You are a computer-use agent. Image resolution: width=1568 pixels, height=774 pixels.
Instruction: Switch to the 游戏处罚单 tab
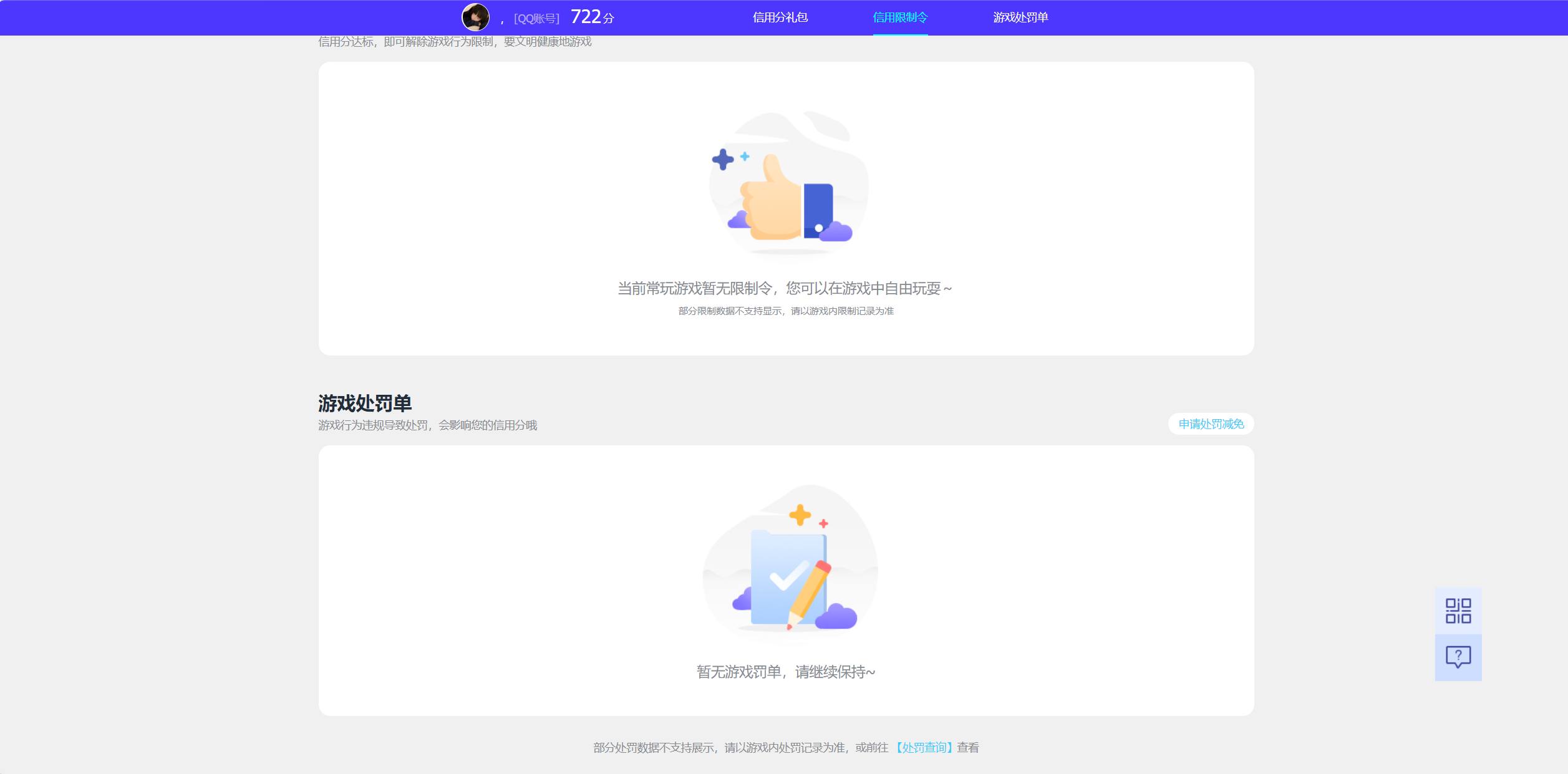[1020, 17]
